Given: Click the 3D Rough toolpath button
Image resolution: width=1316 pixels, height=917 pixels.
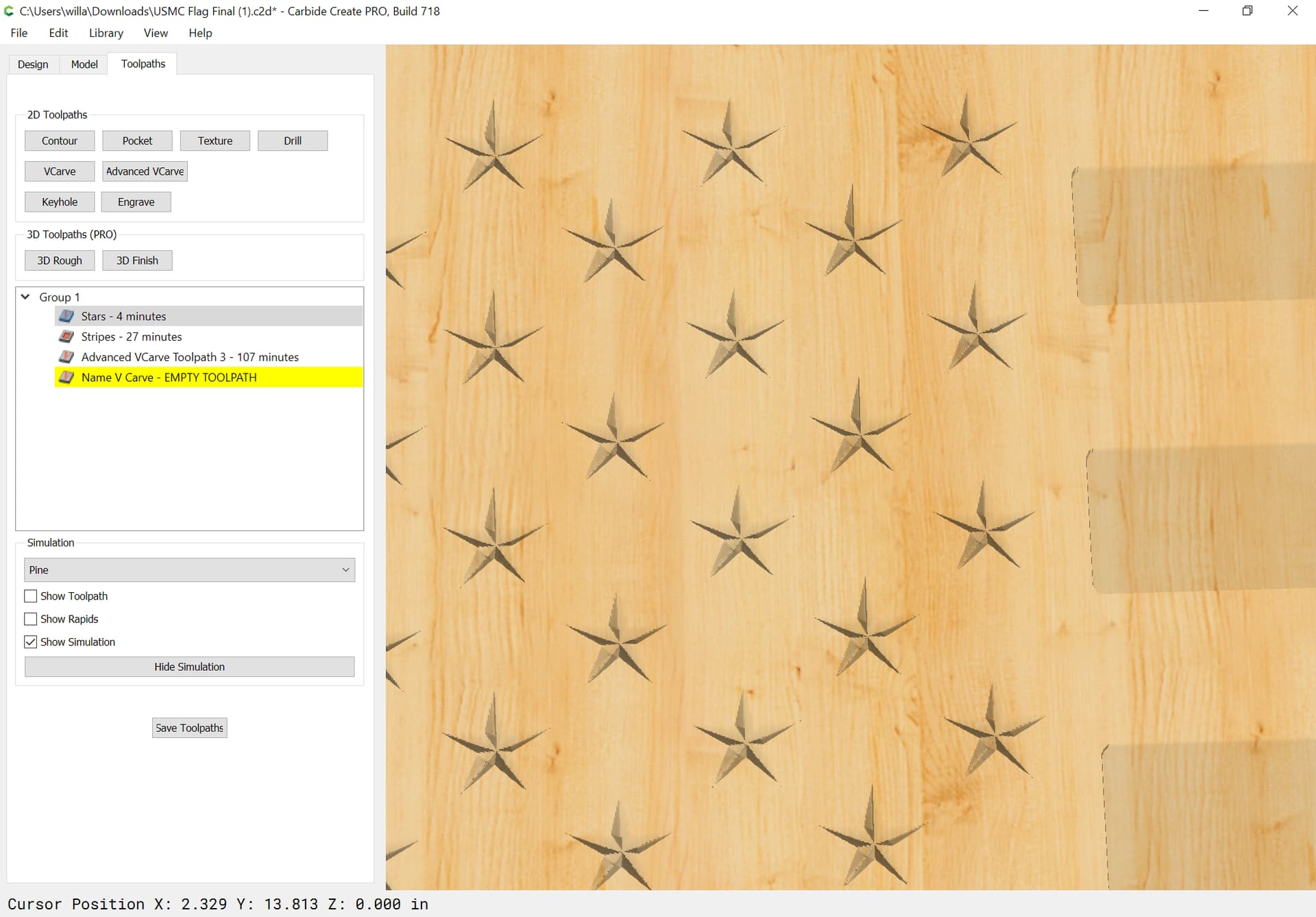Looking at the screenshot, I should [60, 260].
